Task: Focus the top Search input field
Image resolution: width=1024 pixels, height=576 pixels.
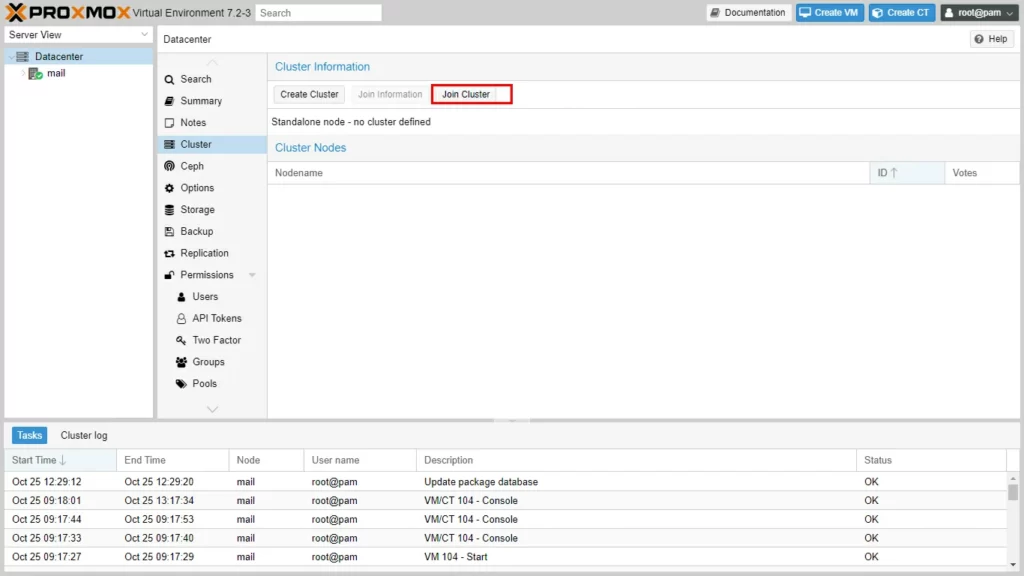Action: click(x=318, y=13)
